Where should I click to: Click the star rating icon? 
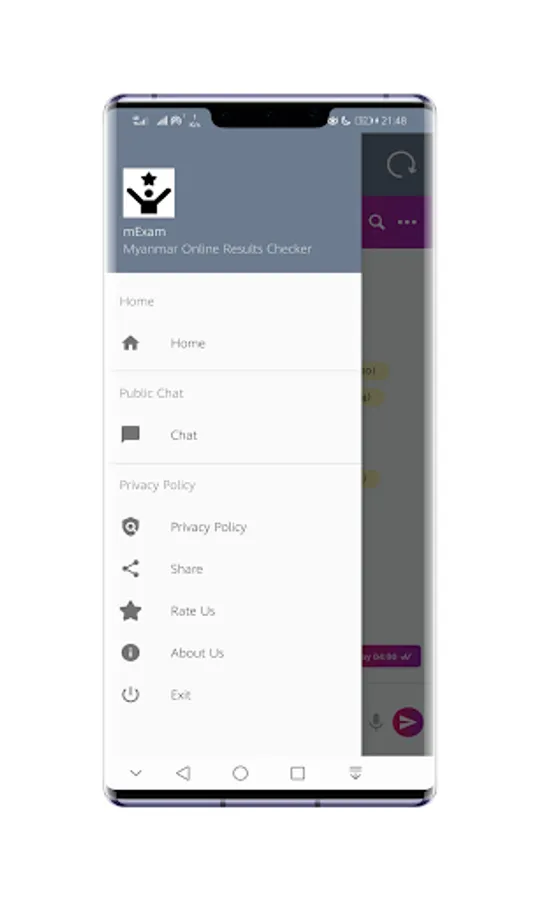point(131,611)
